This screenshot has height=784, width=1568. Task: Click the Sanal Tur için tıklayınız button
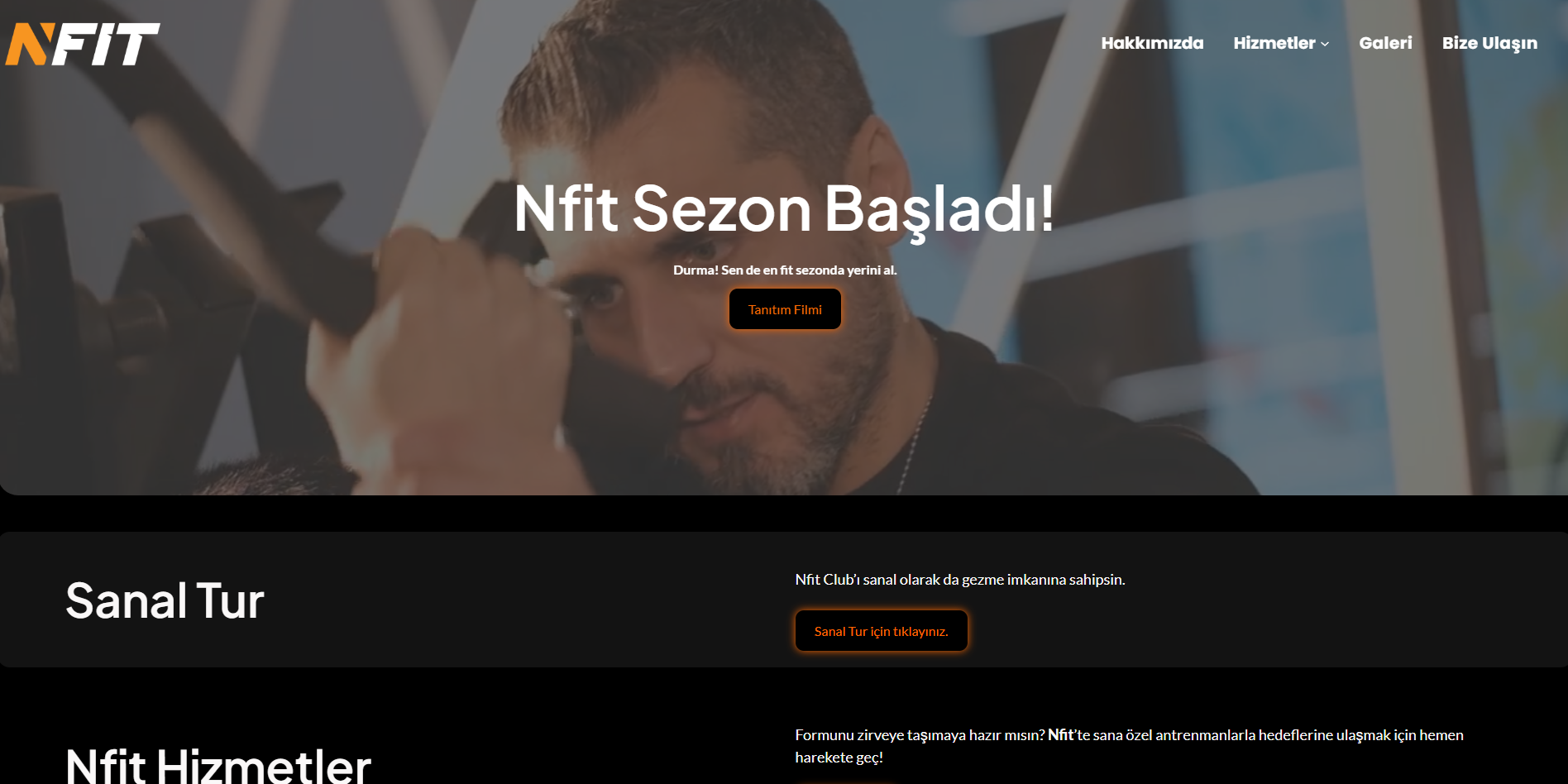(x=881, y=631)
